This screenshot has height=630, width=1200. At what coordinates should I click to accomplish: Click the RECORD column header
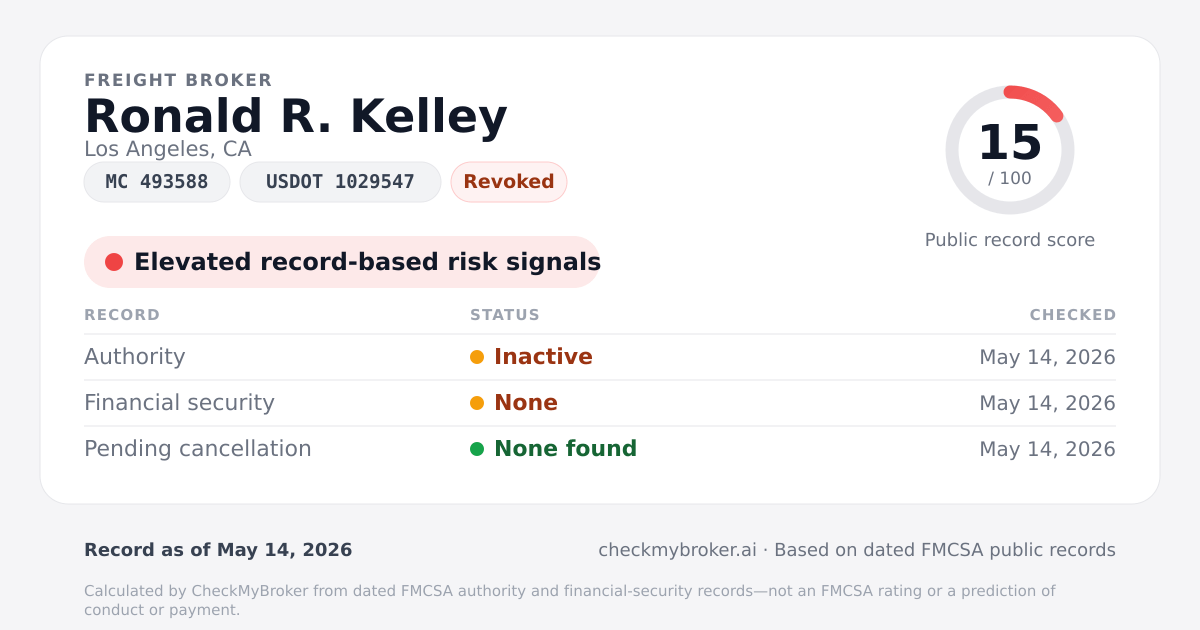click(122, 315)
